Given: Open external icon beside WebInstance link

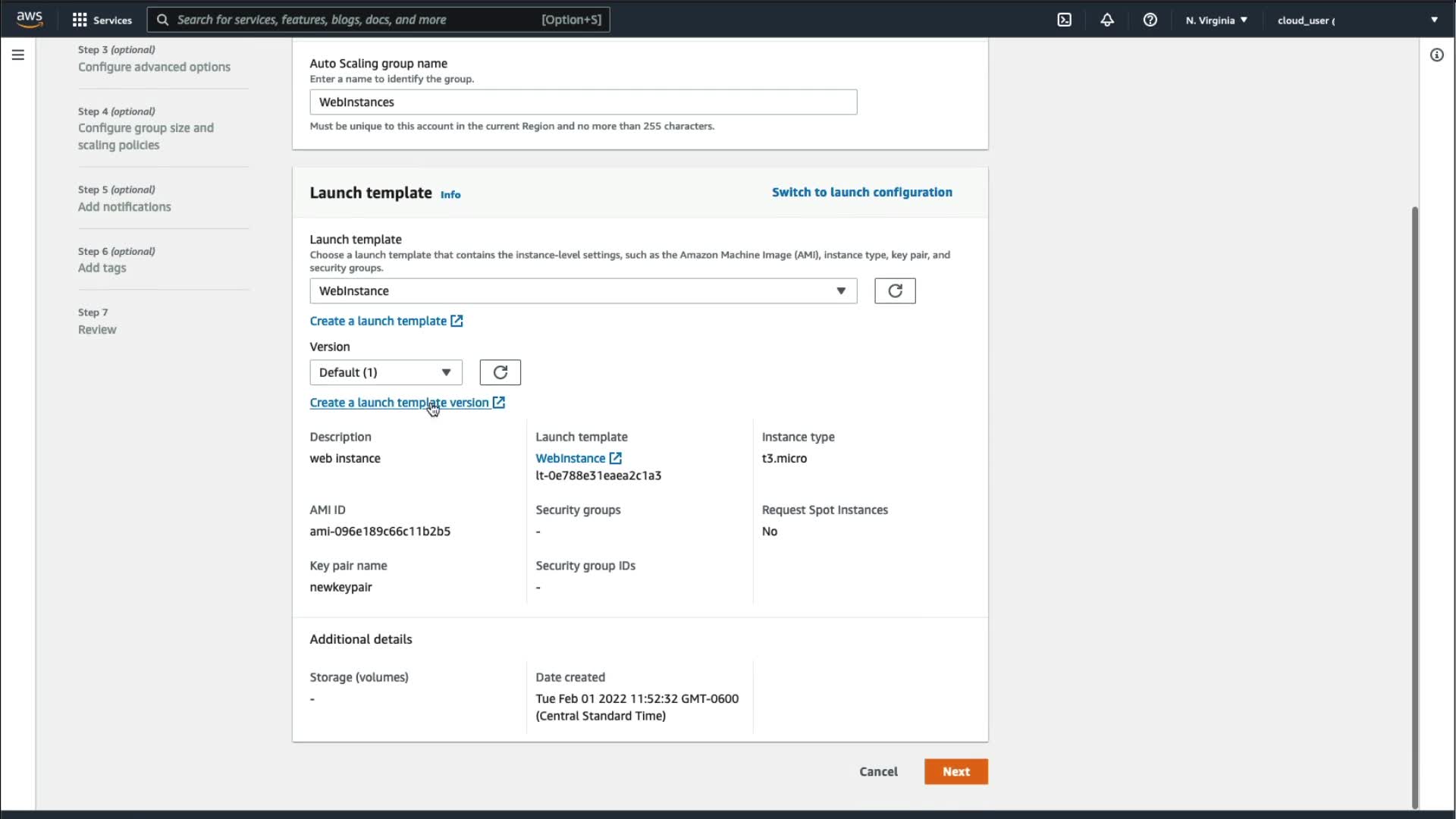Looking at the screenshot, I should click(x=616, y=458).
